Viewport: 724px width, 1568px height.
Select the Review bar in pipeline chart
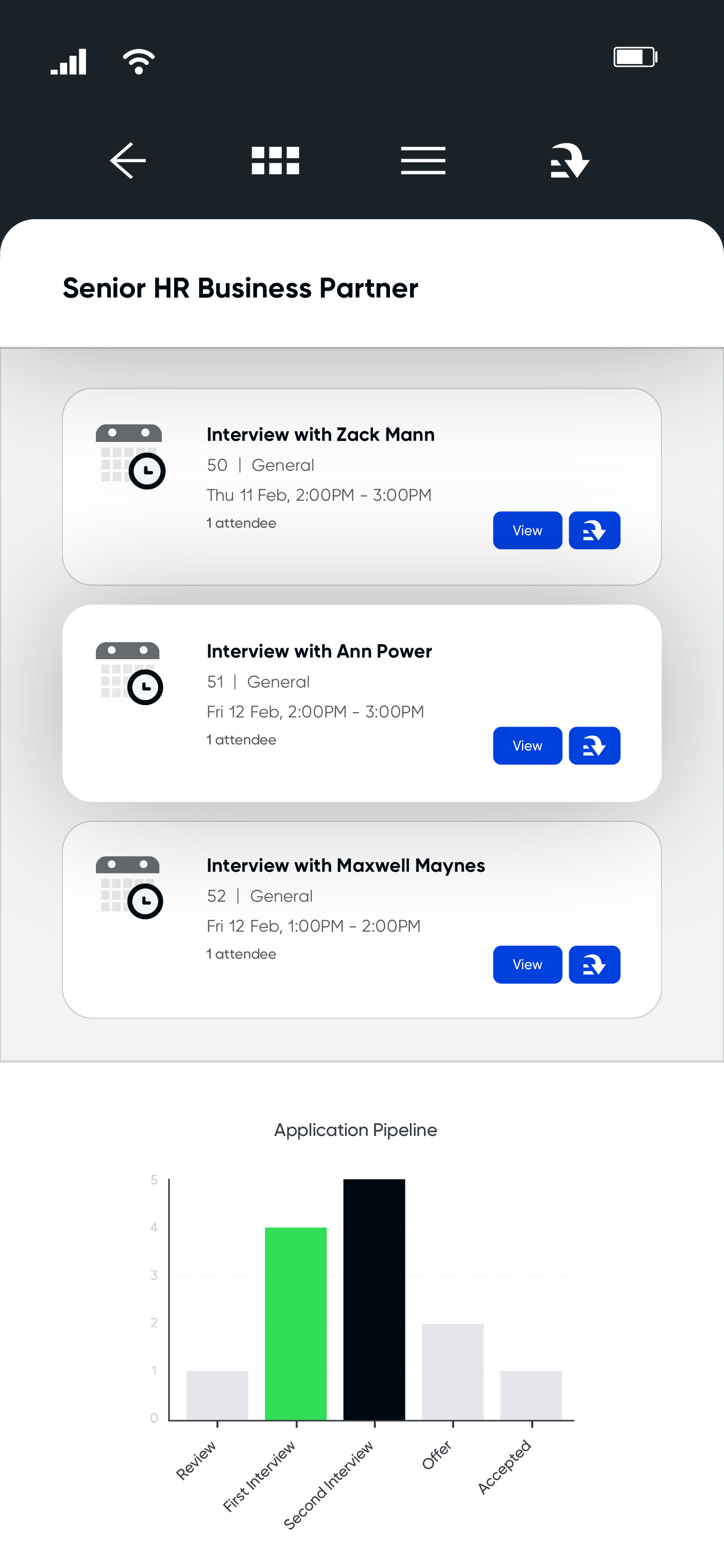click(217, 1396)
